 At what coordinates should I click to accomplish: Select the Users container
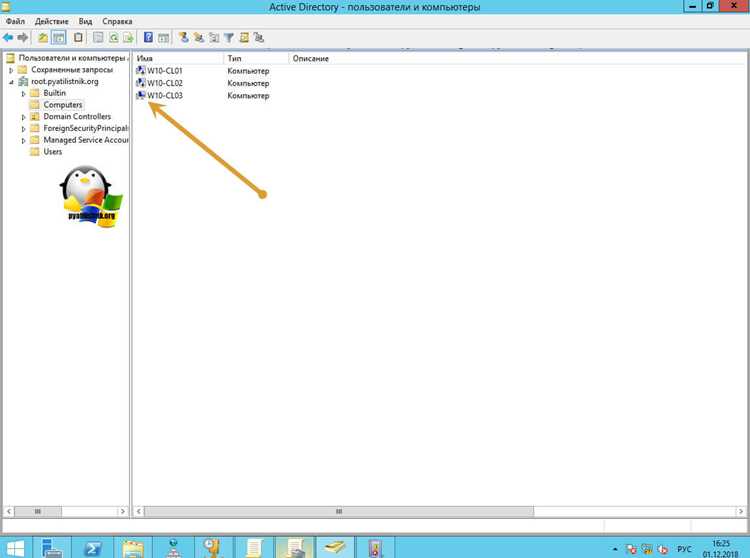[53, 152]
